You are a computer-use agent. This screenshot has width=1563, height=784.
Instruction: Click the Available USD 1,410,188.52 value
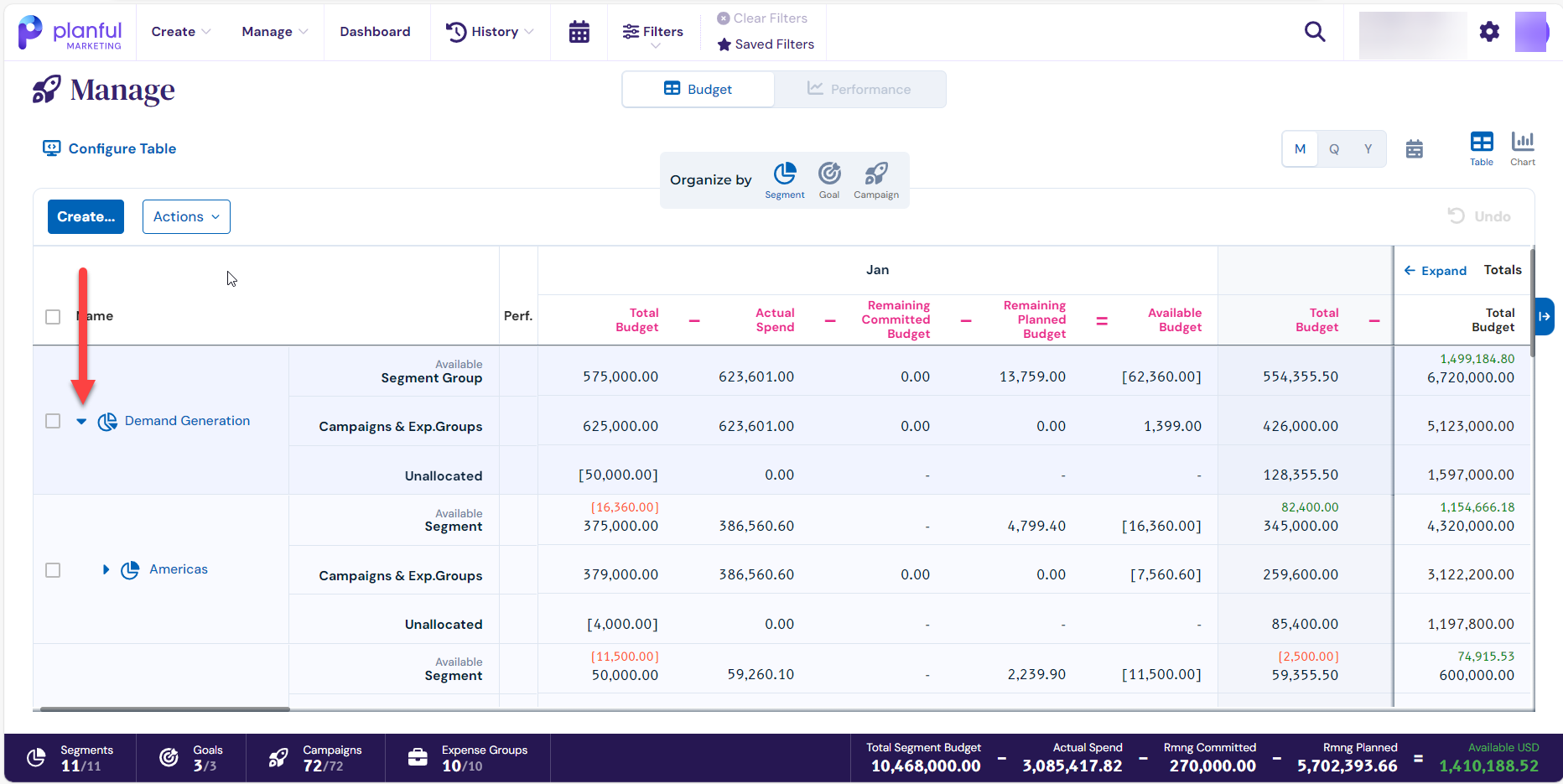(x=1488, y=766)
